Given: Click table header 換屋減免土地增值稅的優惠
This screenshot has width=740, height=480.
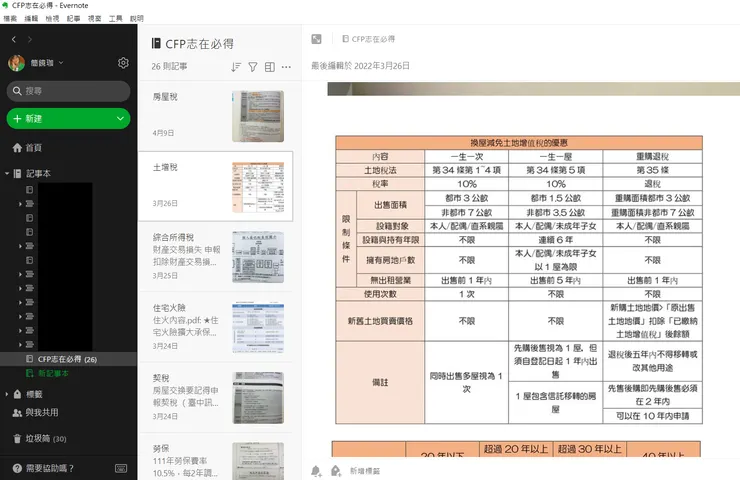Looking at the screenshot, I should 519,143.
